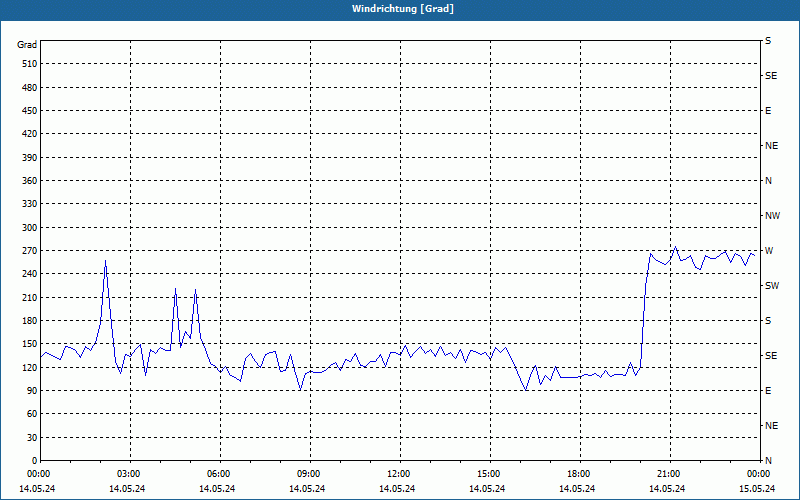Select the 120 degree axis label
This screenshot has width=800, height=500.
[30, 367]
